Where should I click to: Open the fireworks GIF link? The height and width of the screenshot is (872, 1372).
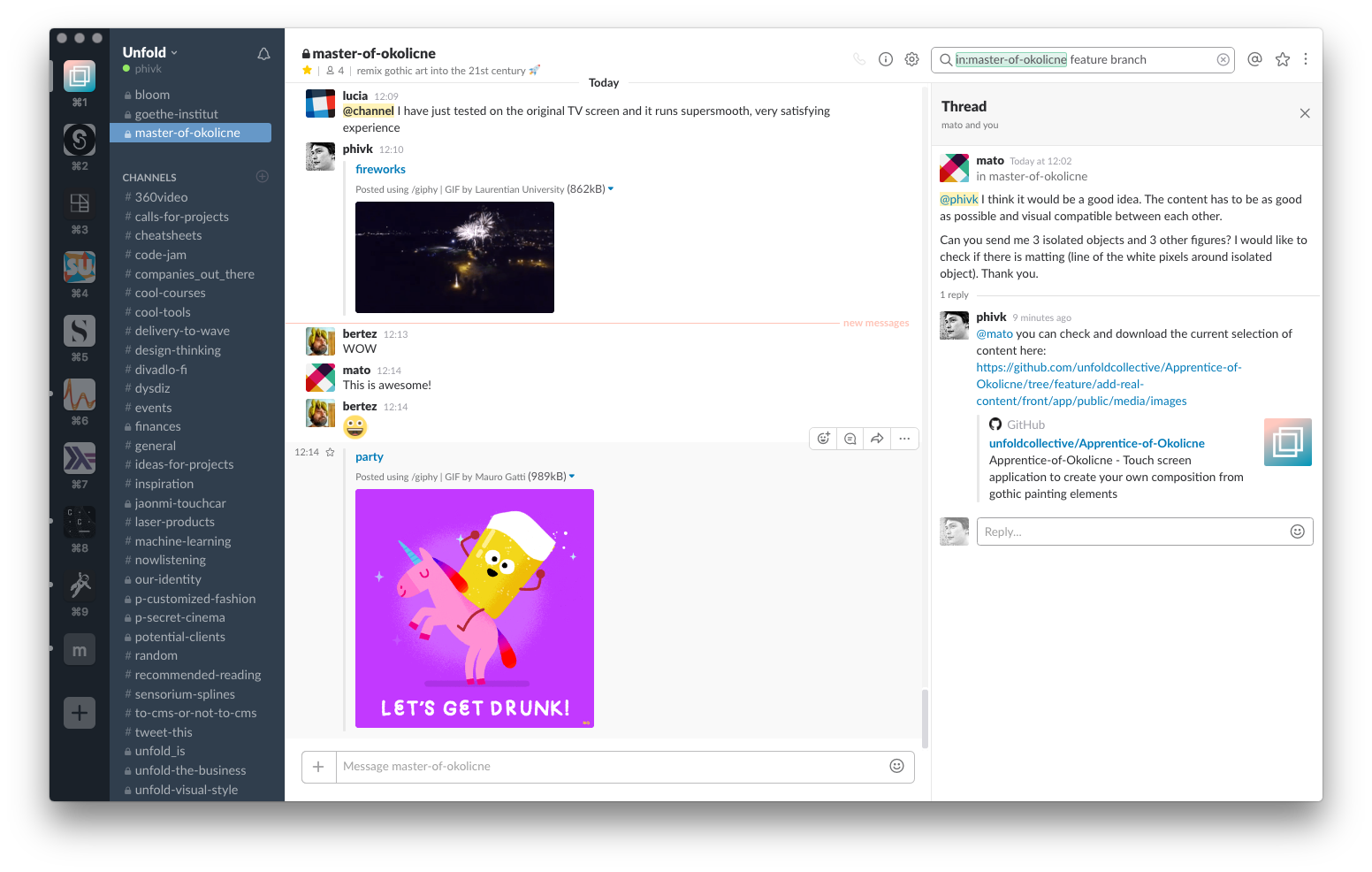point(380,169)
